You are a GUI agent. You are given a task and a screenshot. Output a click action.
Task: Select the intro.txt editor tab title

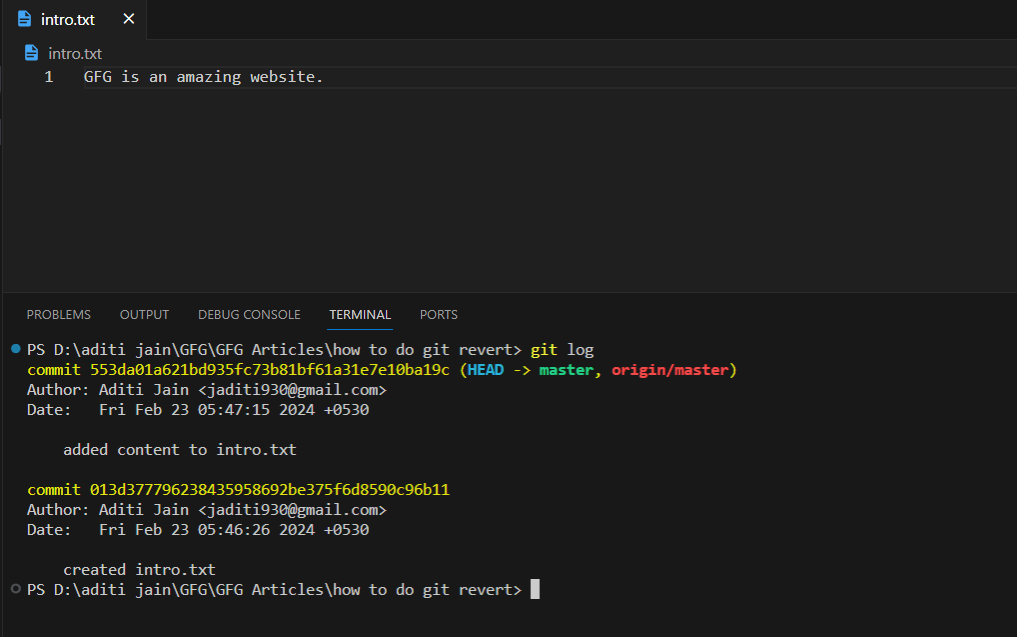coord(68,19)
